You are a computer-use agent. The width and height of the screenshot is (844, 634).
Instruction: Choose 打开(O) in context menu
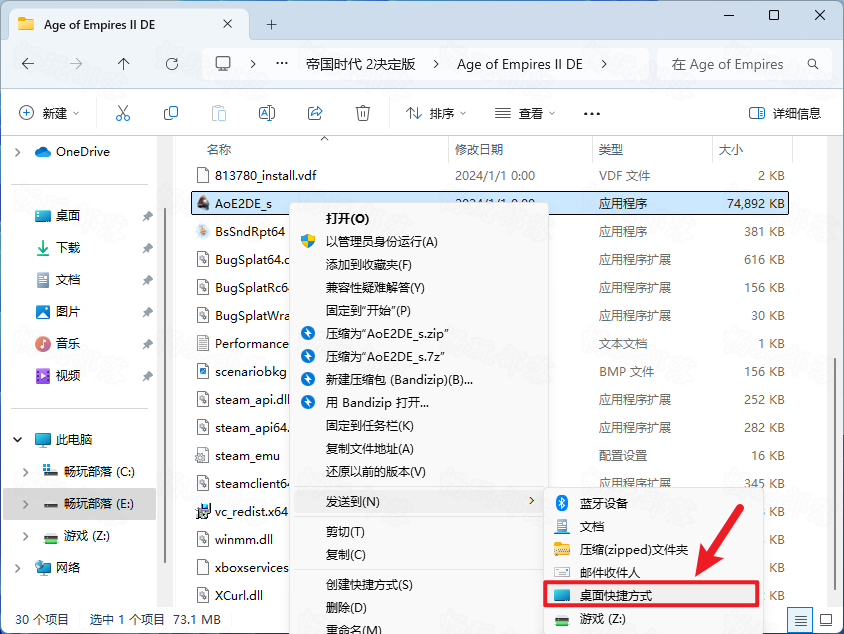419,219
